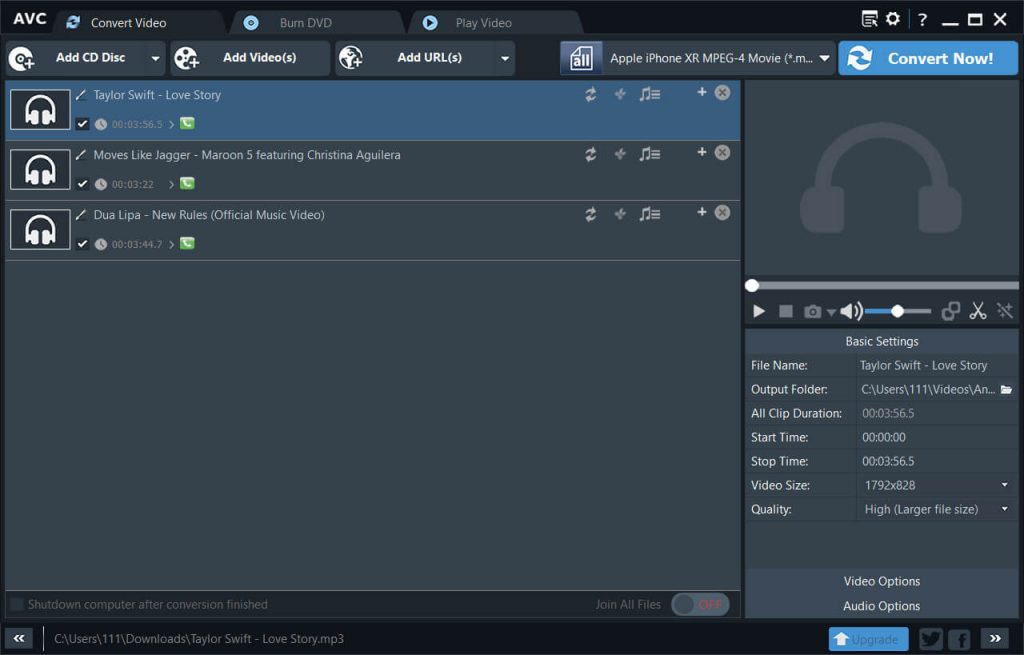Adjust the volume slider handle
The height and width of the screenshot is (655, 1024).
pyautogui.click(x=897, y=312)
